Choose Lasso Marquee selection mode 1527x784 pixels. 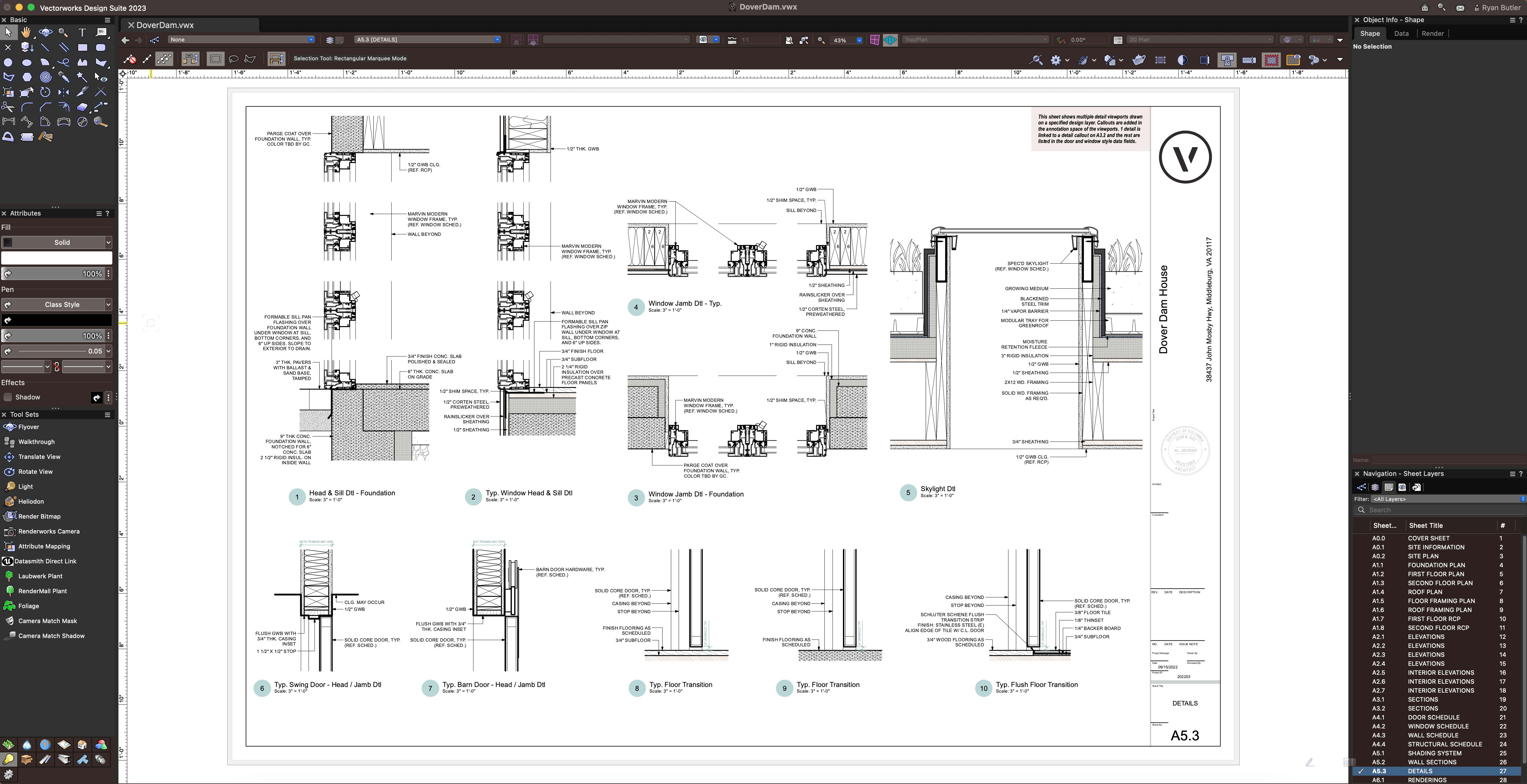[x=234, y=59]
